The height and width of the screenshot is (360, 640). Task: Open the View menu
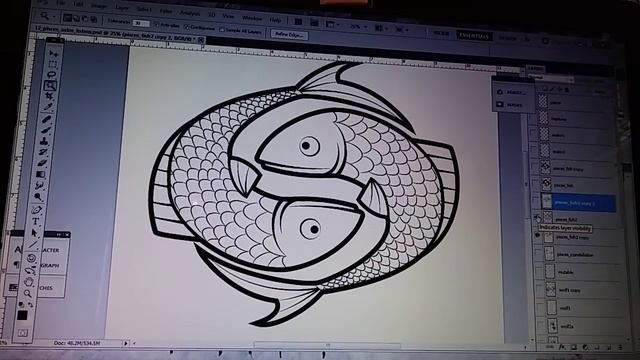(x=228, y=16)
